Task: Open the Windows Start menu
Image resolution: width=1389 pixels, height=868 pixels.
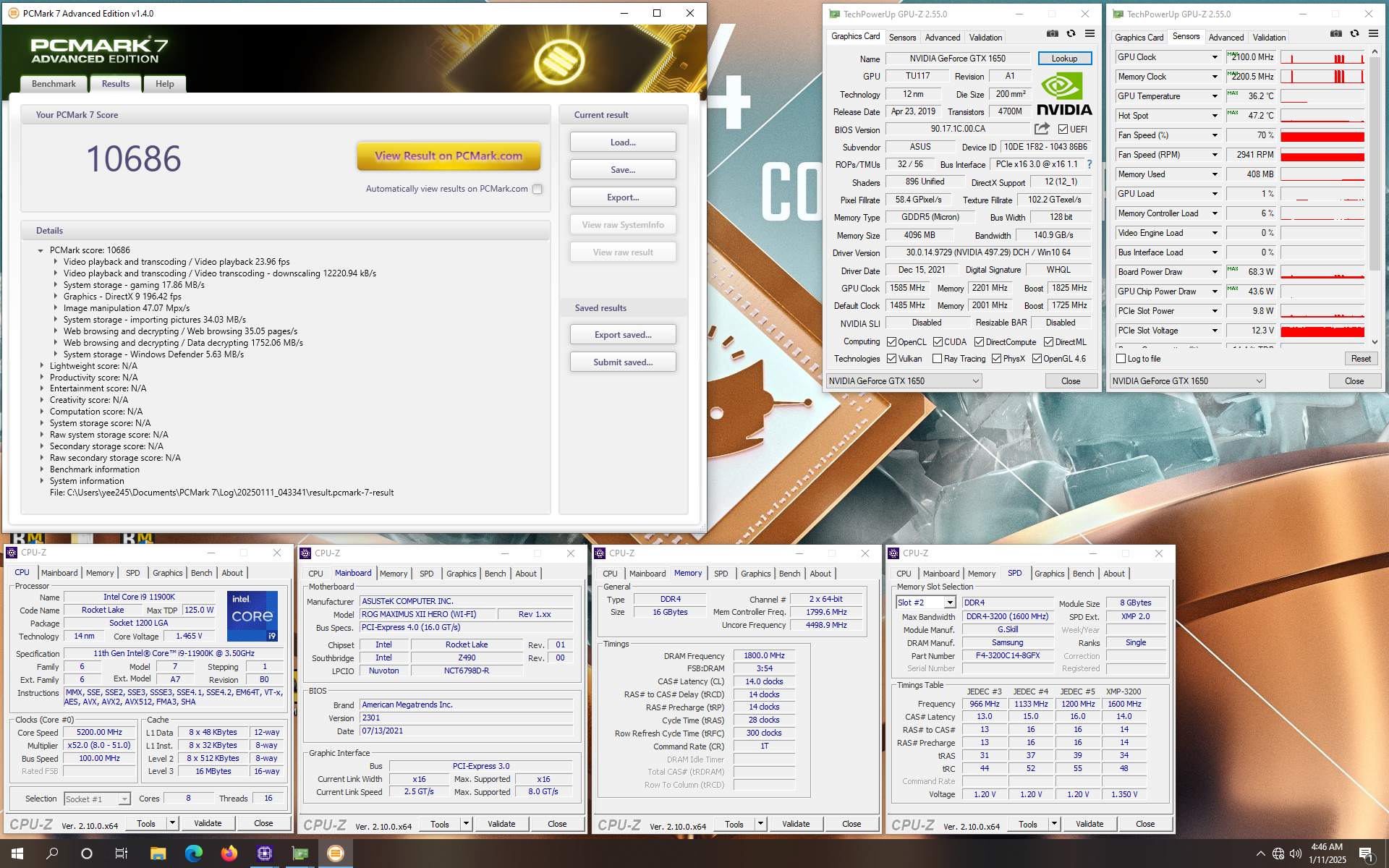Action: pos(17,854)
